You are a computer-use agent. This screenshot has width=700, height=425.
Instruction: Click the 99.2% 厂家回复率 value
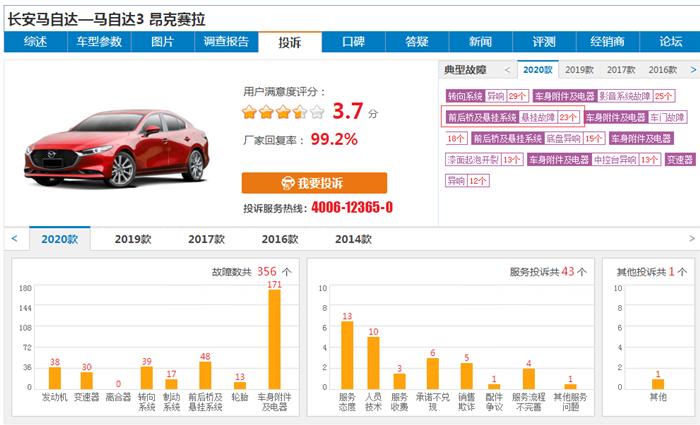(334, 139)
